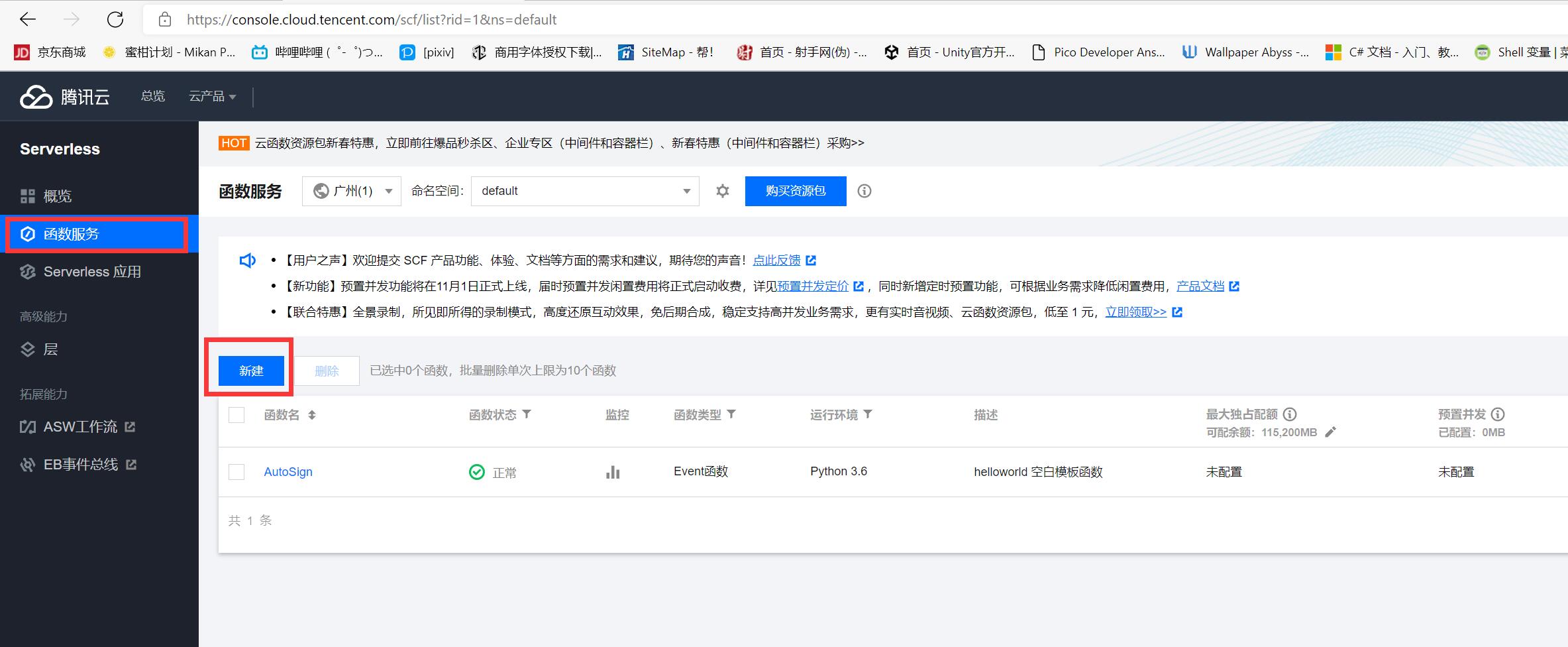Open the Unity官方 bookmark
This screenshot has width=1568, height=647.
pyautogui.click(x=950, y=52)
